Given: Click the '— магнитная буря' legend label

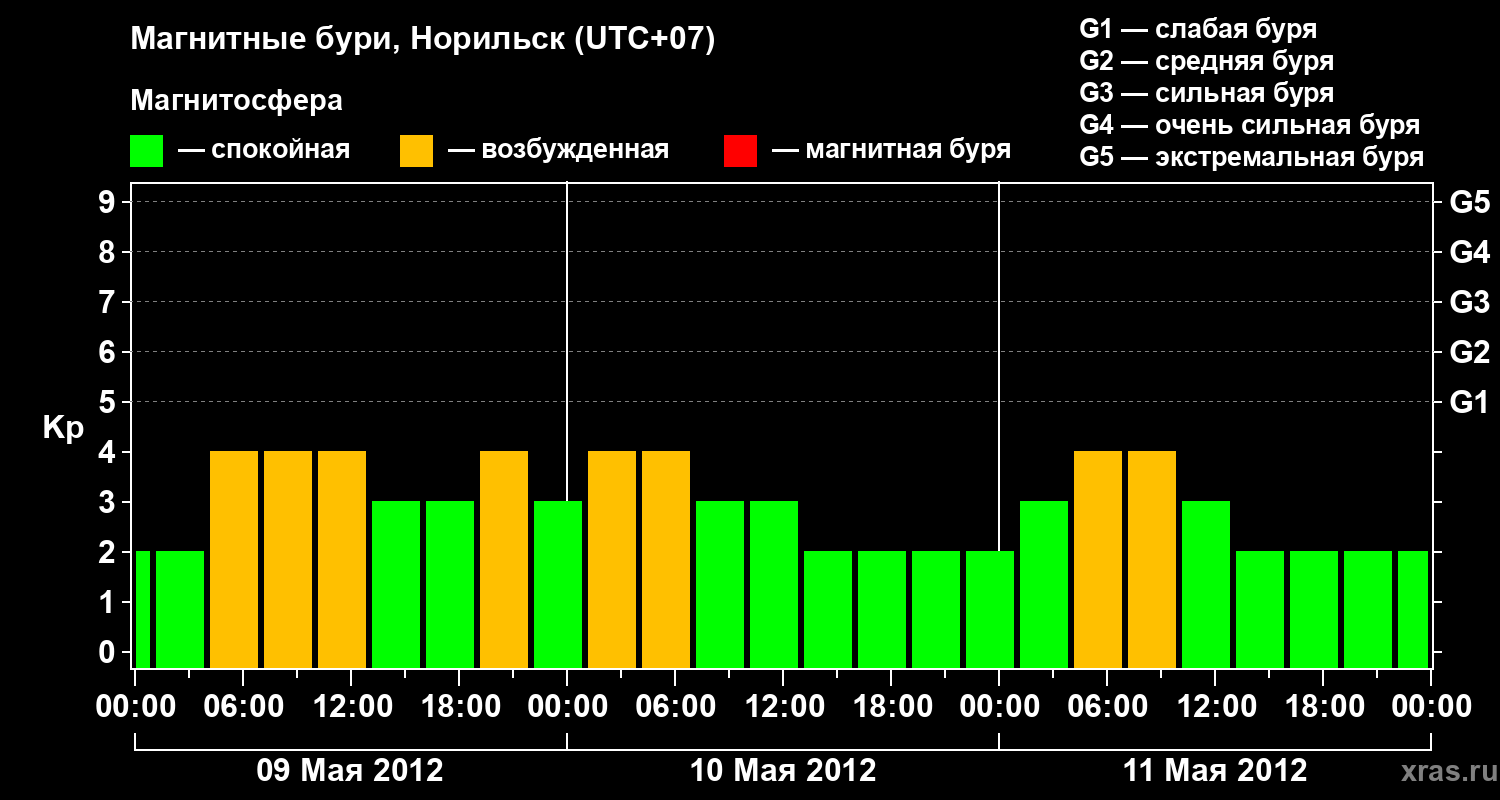Looking at the screenshot, I should click(x=892, y=150).
